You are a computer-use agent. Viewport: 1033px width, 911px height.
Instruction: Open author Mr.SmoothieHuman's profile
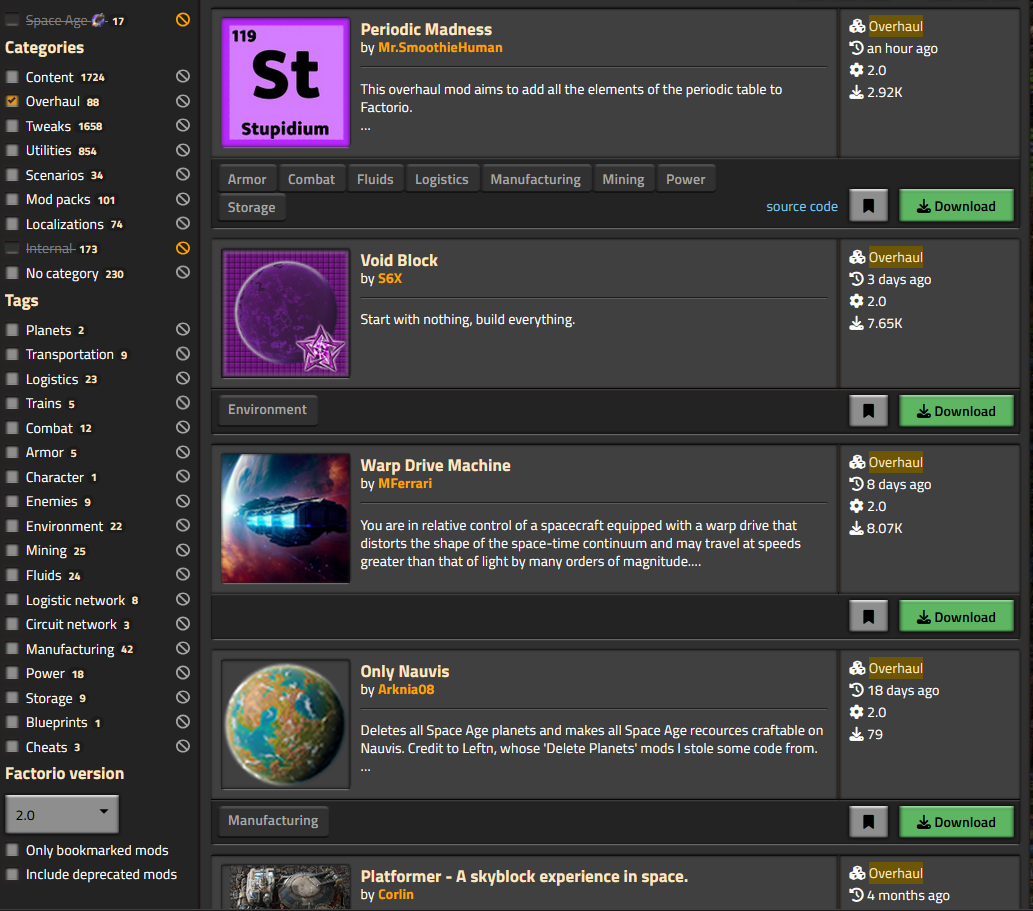pos(440,47)
